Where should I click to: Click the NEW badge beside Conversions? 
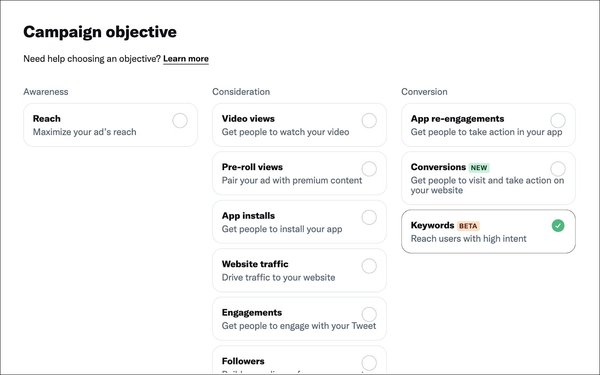479,168
